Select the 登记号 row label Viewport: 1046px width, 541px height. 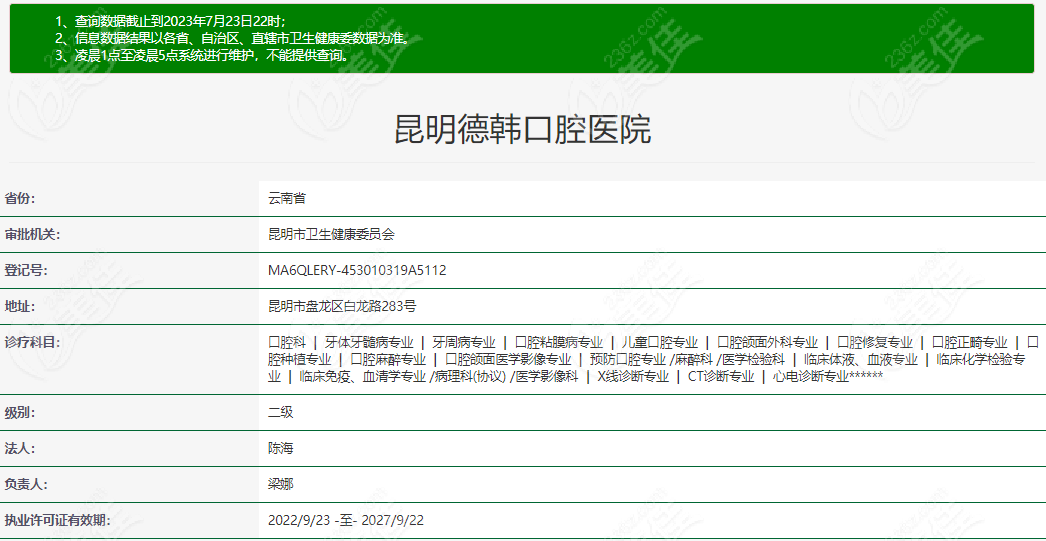pos(26,270)
